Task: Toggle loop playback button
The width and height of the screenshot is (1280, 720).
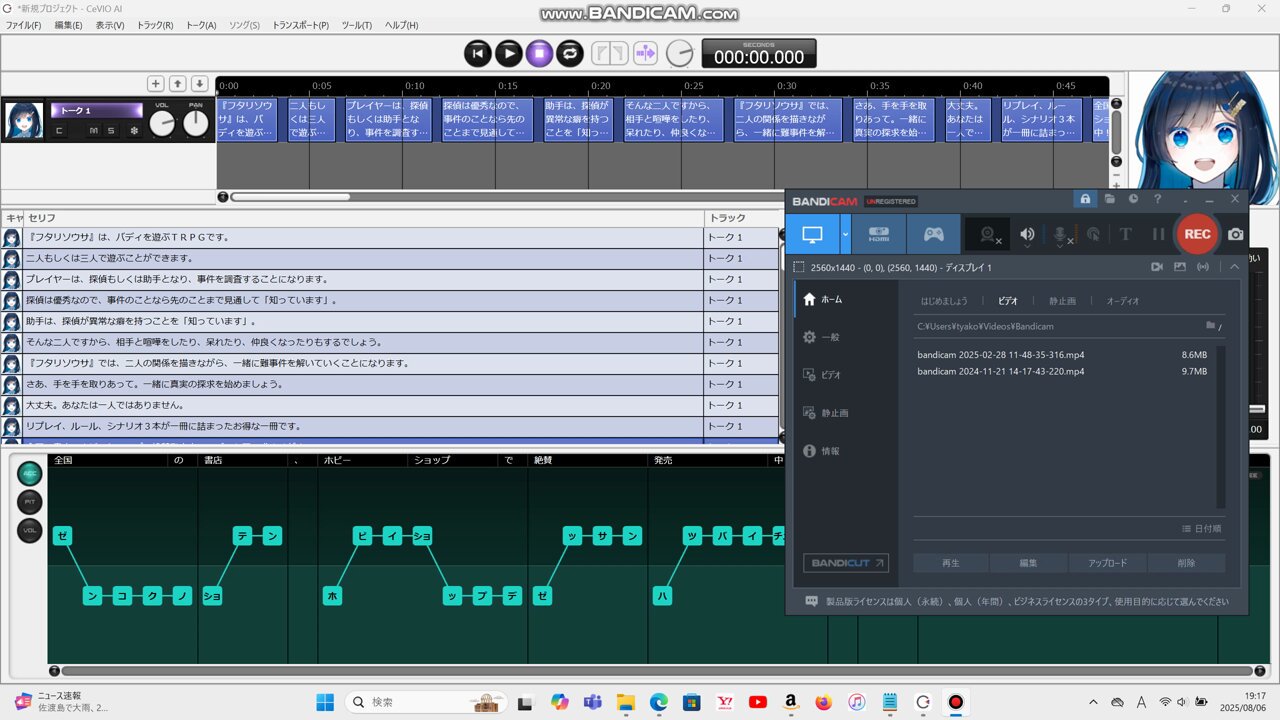Action: tap(570, 53)
